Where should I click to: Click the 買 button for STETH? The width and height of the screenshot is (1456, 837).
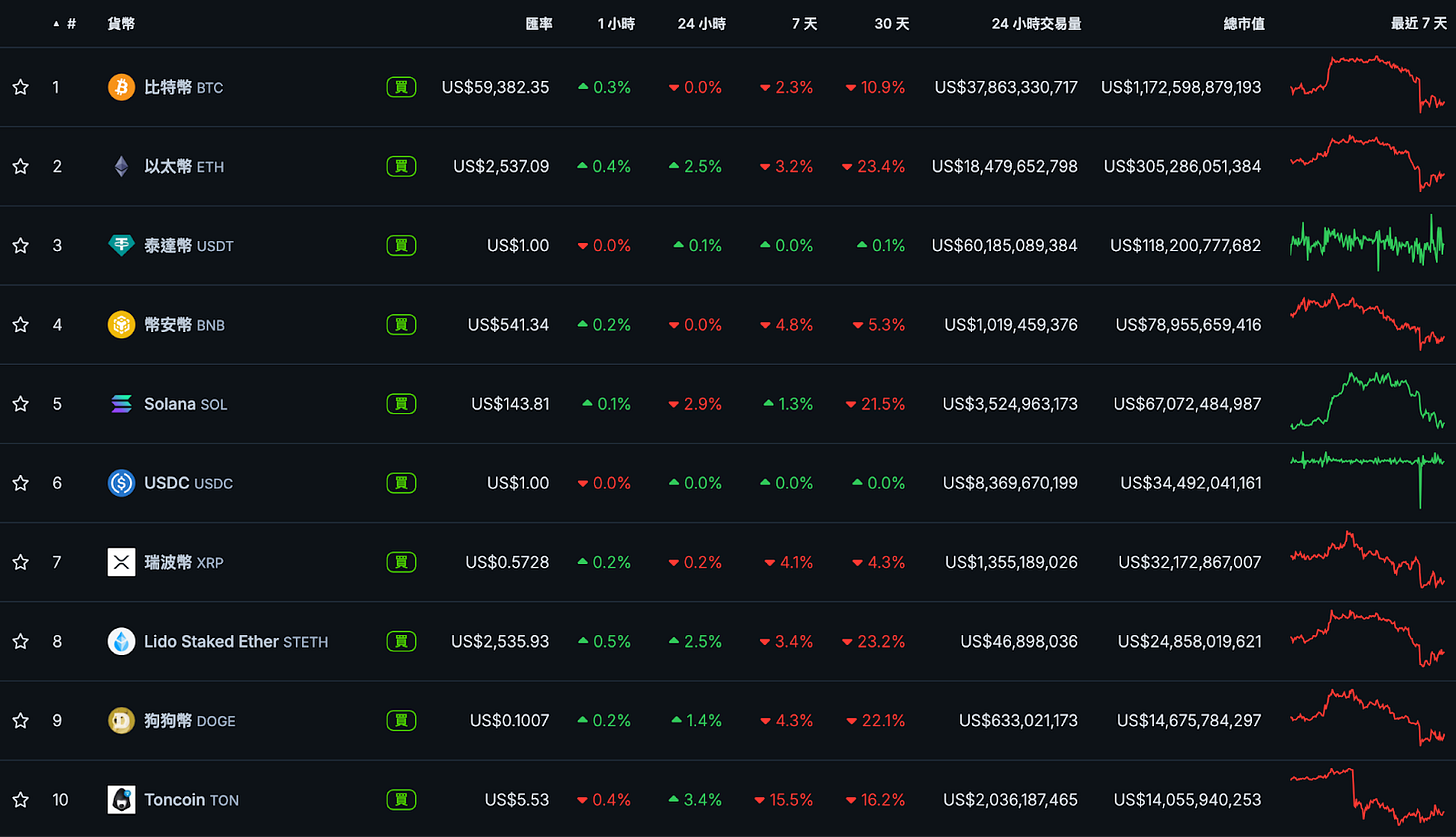coord(401,641)
